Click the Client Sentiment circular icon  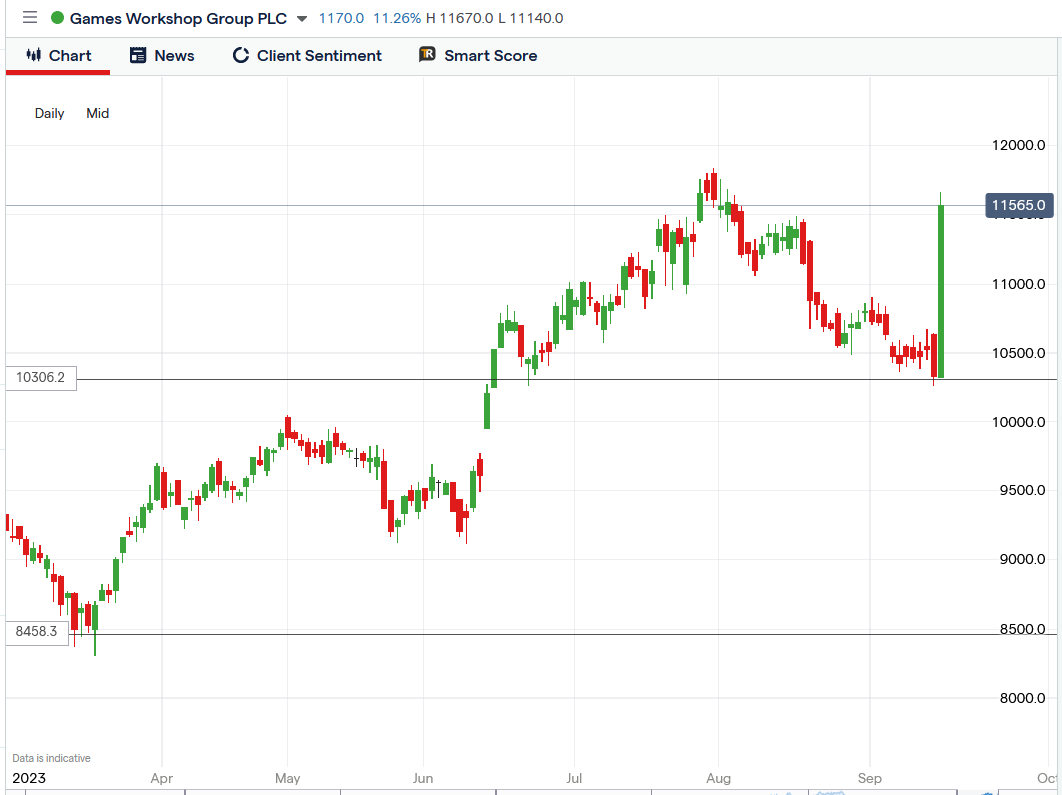pyautogui.click(x=240, y=56)
